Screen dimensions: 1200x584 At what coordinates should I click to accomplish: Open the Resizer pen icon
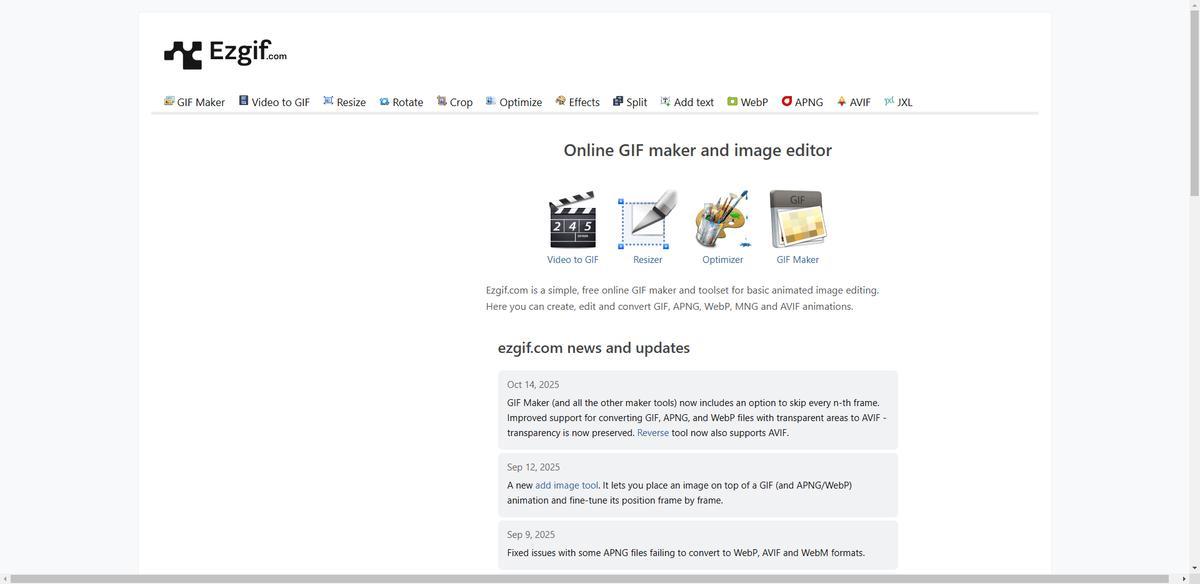coord(647,219)
